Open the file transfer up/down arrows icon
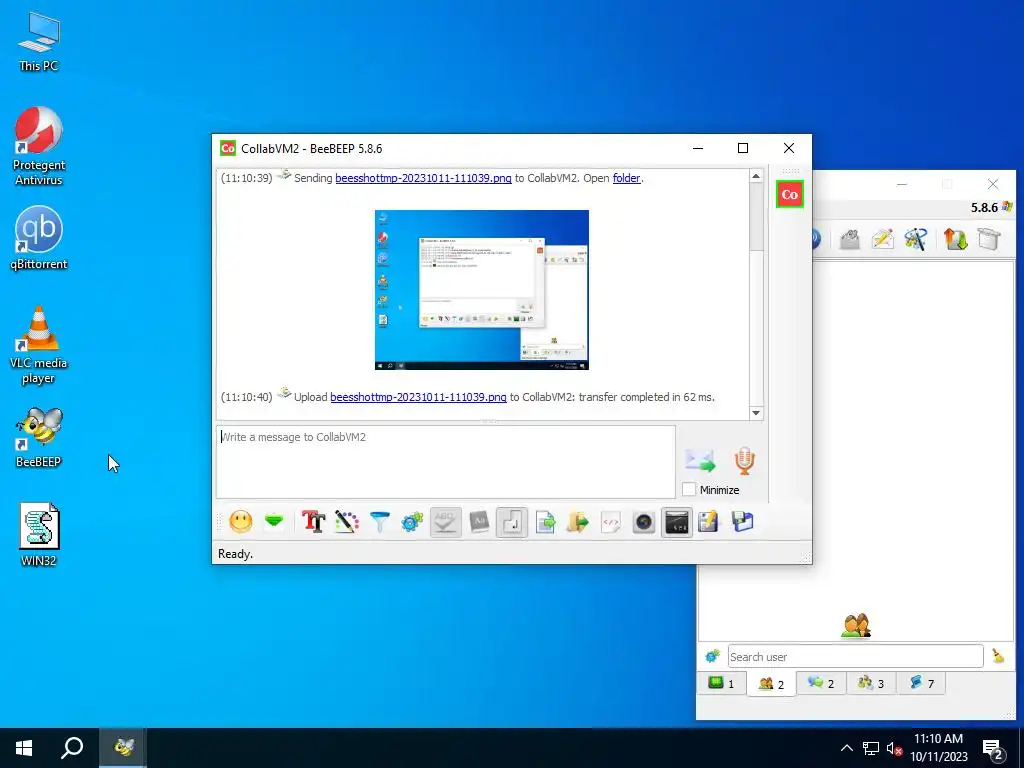This screenshot has height=768, width=1024. 955,239
